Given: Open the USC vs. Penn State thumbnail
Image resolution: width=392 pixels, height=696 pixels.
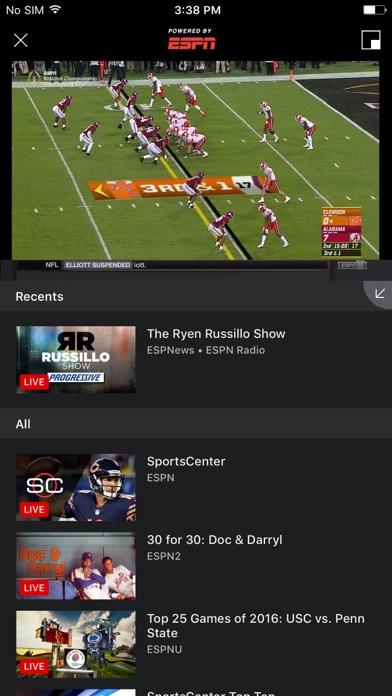Looking at the screenshot, I should (76, 644).
